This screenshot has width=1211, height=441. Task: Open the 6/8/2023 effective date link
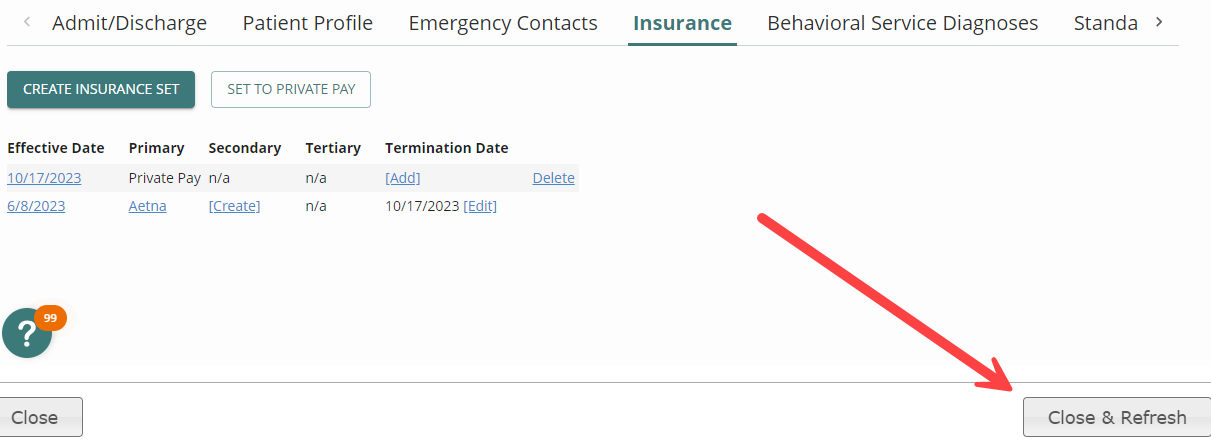[x=36, y=206]
